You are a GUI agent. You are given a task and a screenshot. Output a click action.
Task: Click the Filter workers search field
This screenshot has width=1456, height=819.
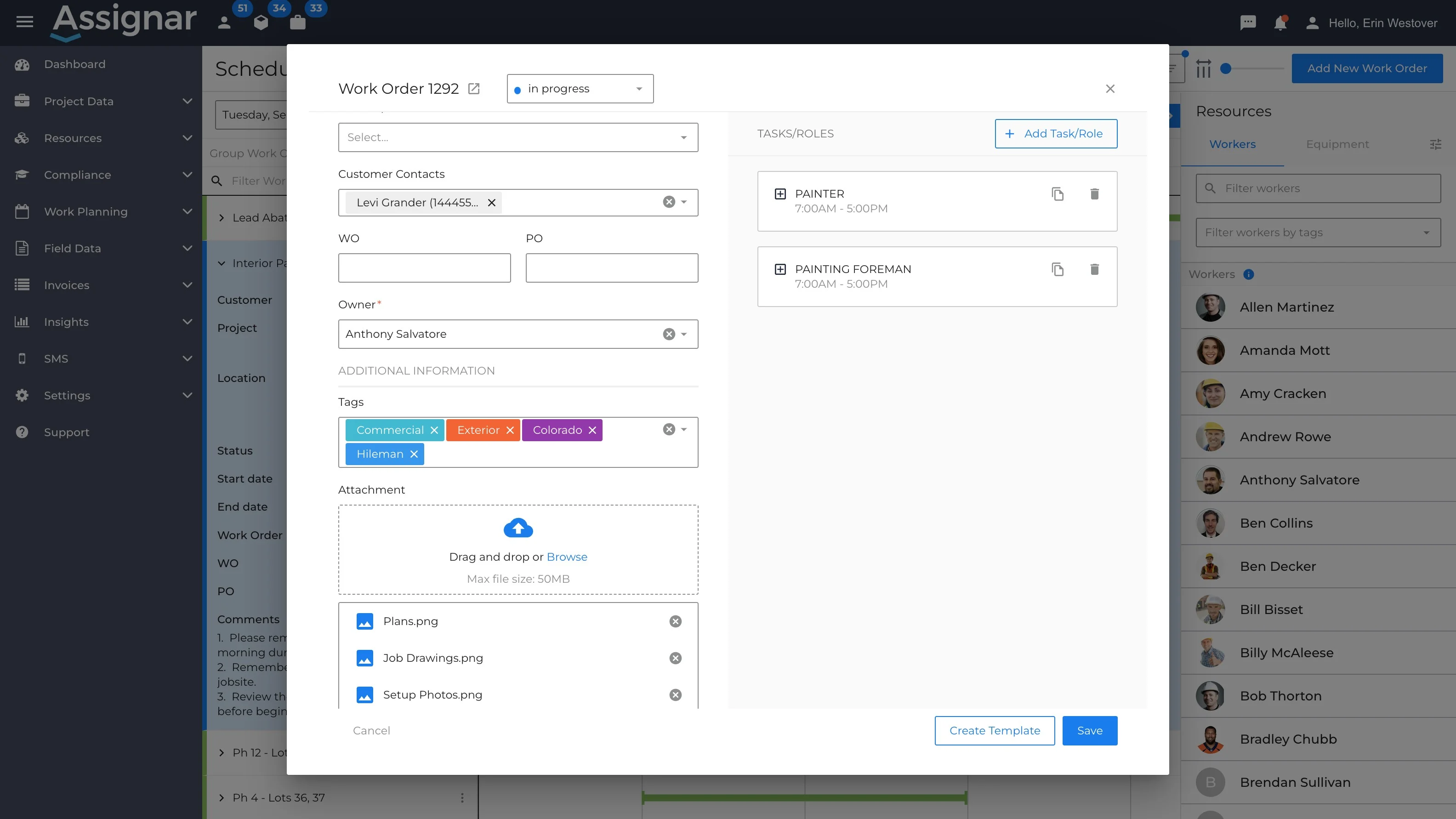click(1318, 188)
